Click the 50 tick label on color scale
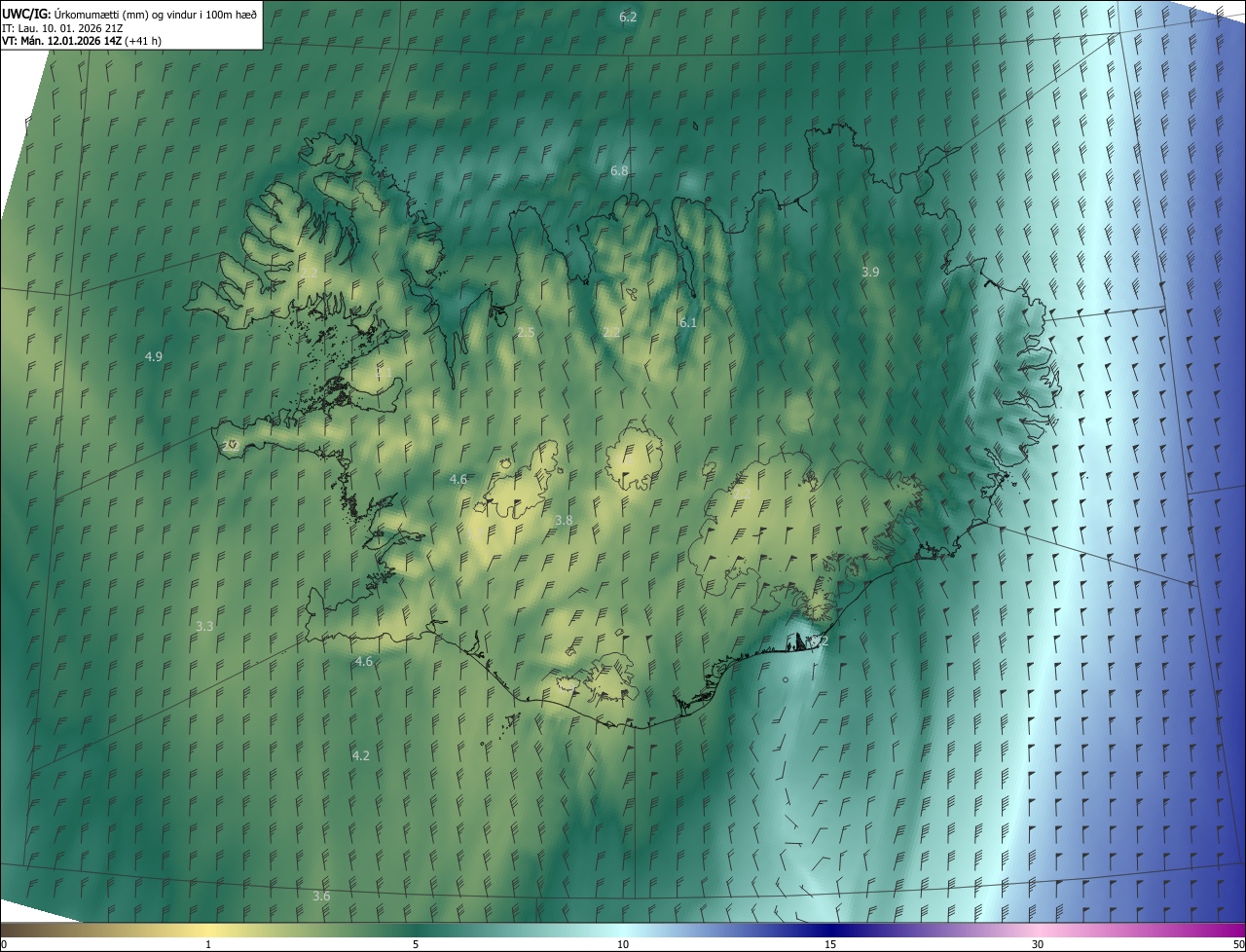 (x=1238, y=944)
